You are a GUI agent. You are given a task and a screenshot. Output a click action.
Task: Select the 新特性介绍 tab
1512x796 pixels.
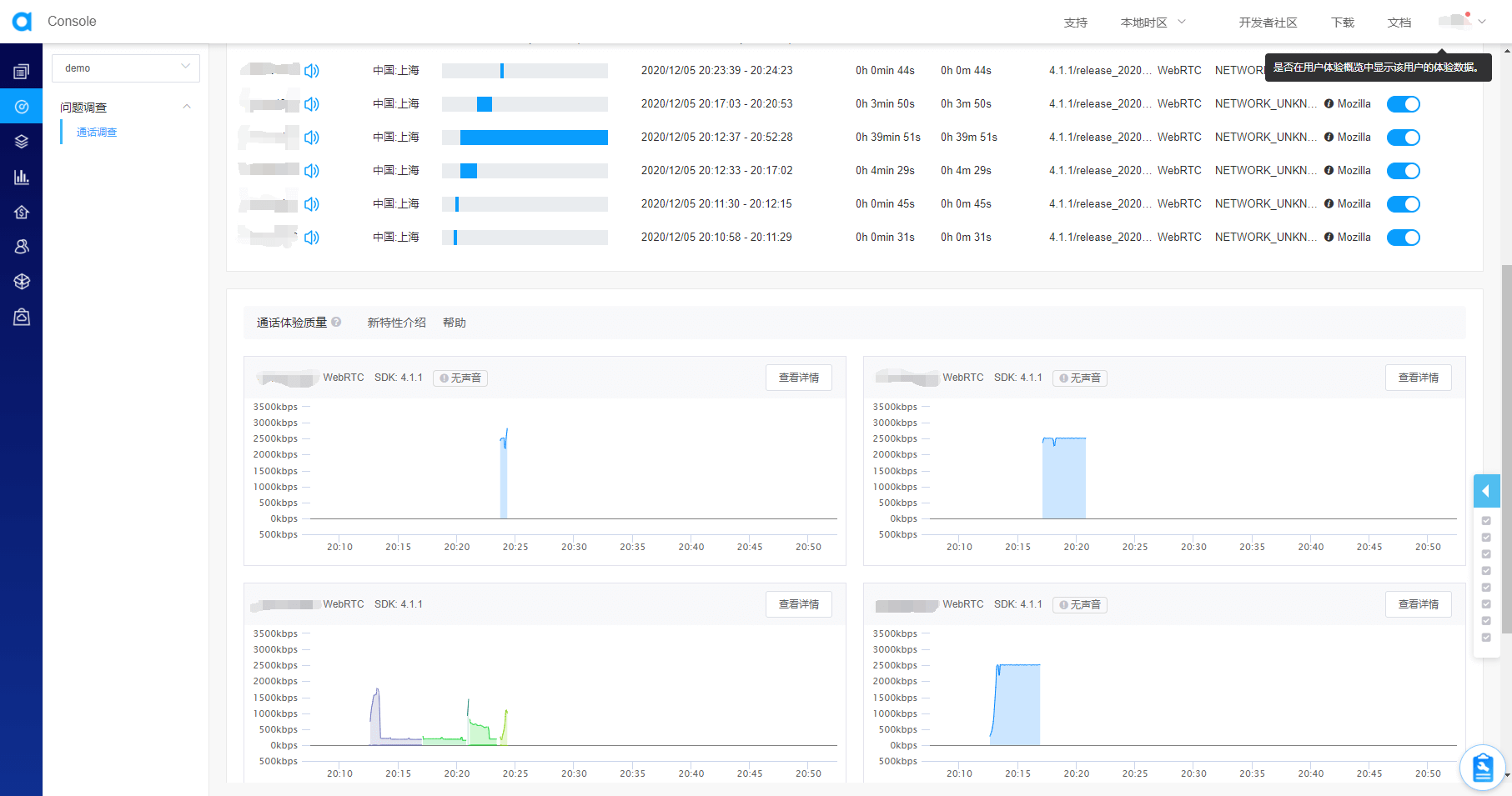396,323
